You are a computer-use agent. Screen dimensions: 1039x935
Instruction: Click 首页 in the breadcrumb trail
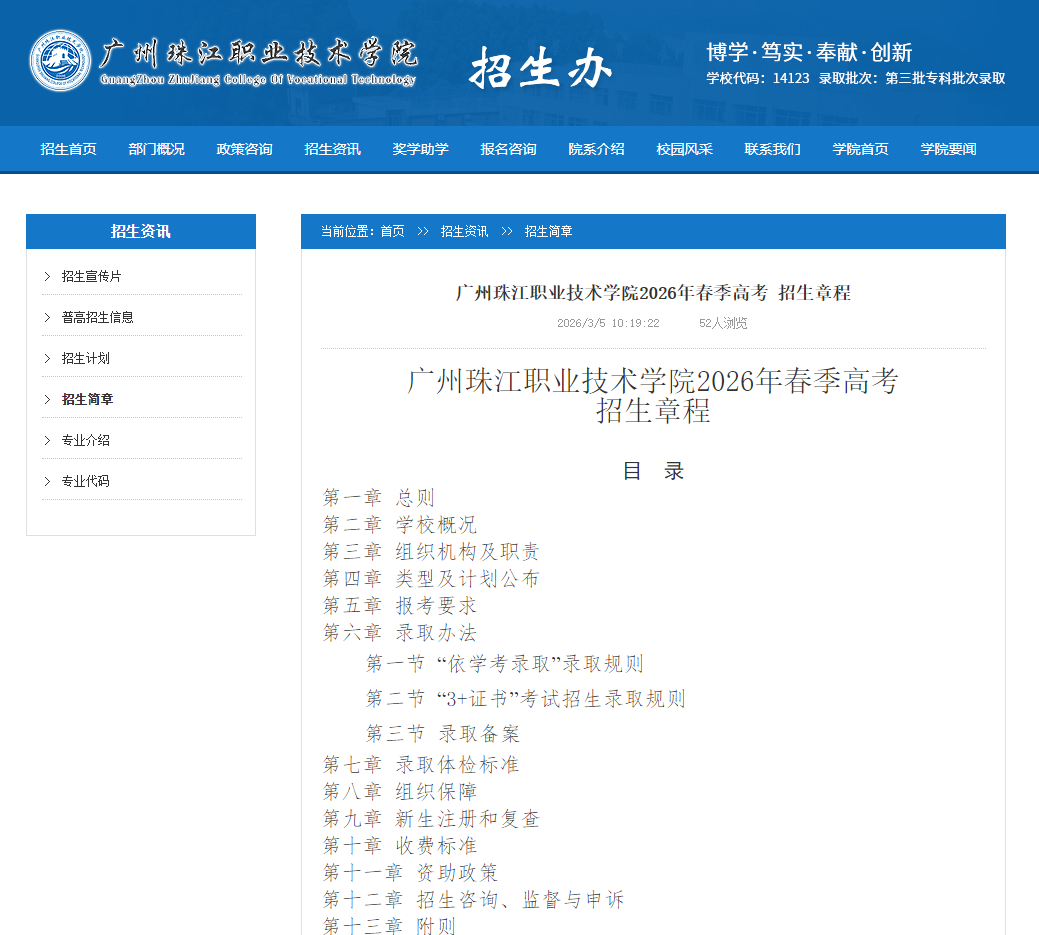391,231
